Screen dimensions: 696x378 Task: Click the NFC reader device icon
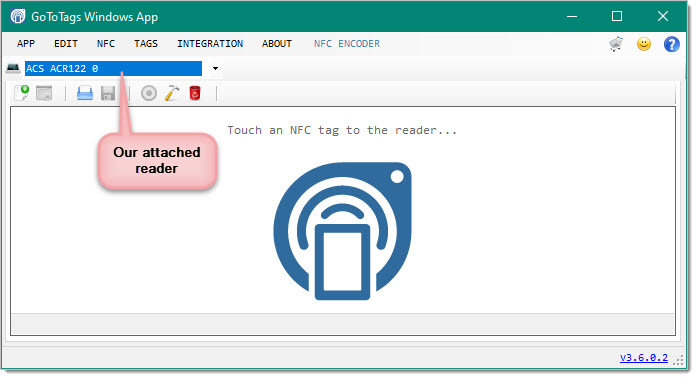[x=13, y=68]
